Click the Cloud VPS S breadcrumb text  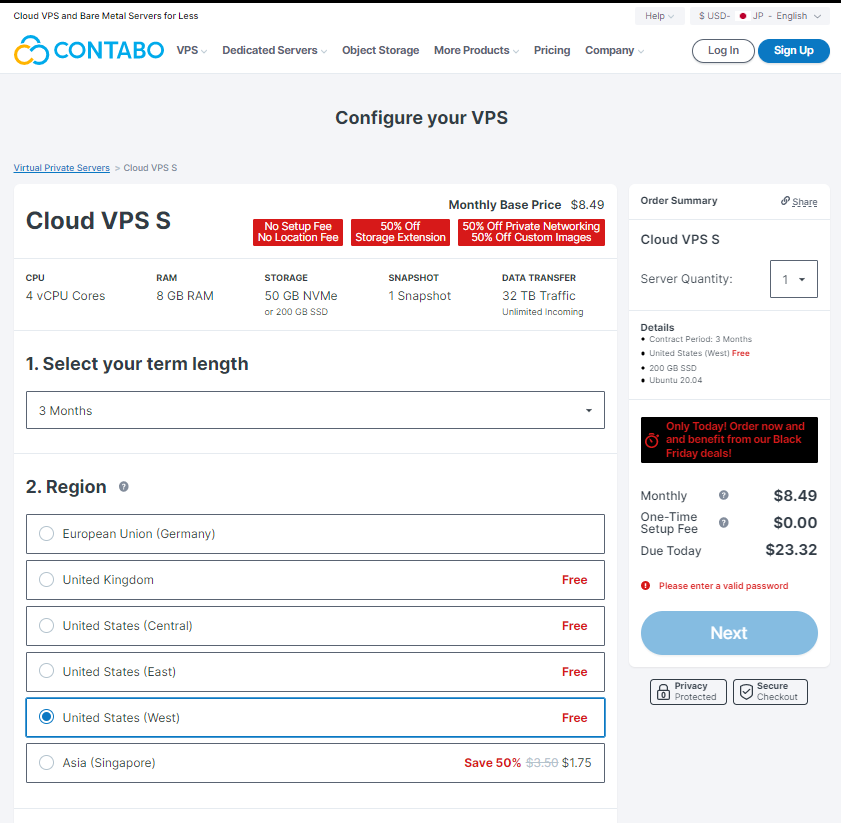150,168
